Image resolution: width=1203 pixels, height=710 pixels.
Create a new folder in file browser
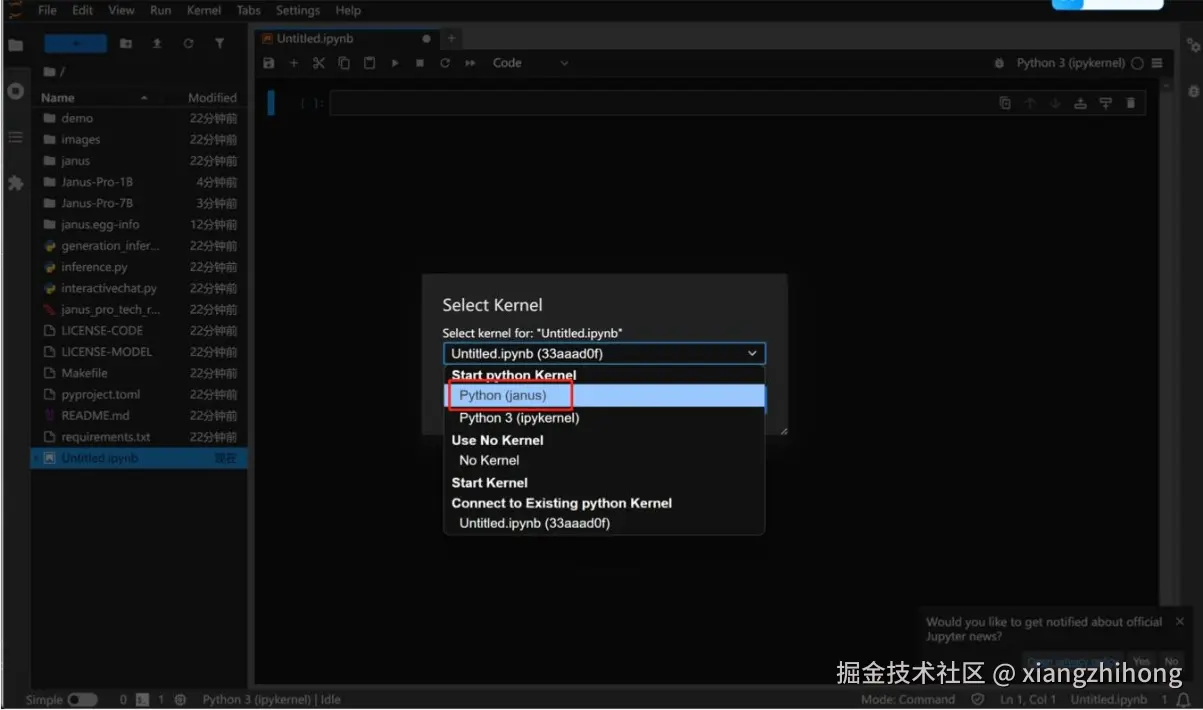[x=126, y=44]
